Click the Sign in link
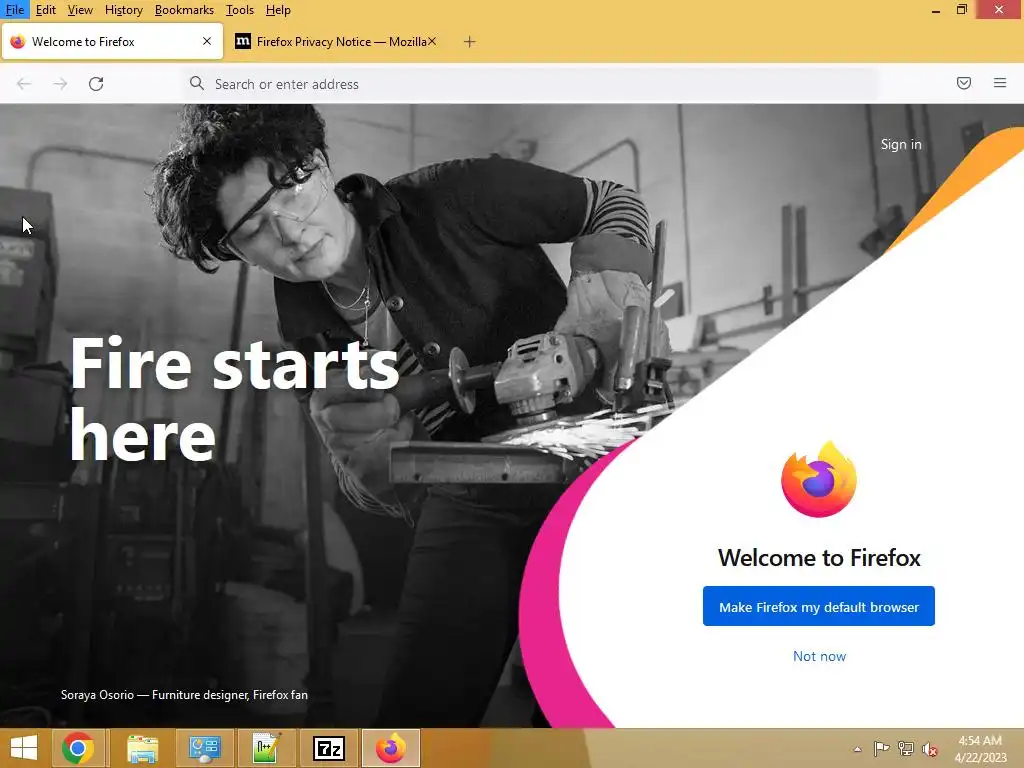Image resolution: width=1024 pixels, height=768 pixels. (901, 144)
